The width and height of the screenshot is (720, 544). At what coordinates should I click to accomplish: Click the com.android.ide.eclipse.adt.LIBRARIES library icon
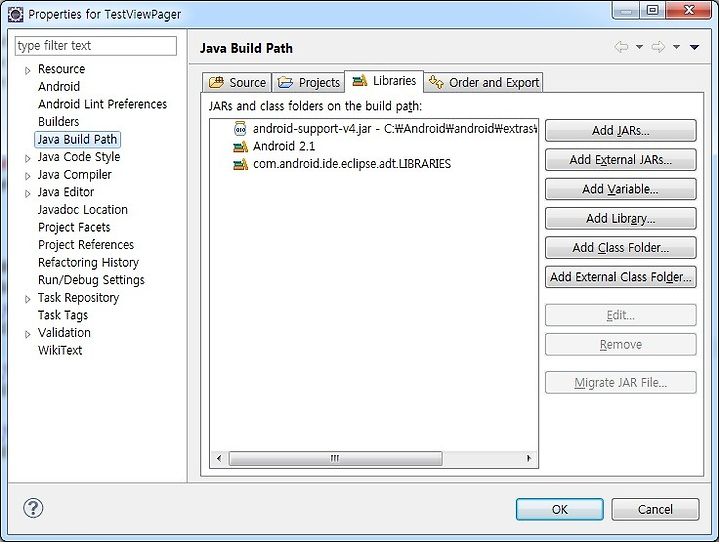pos(240,164)
